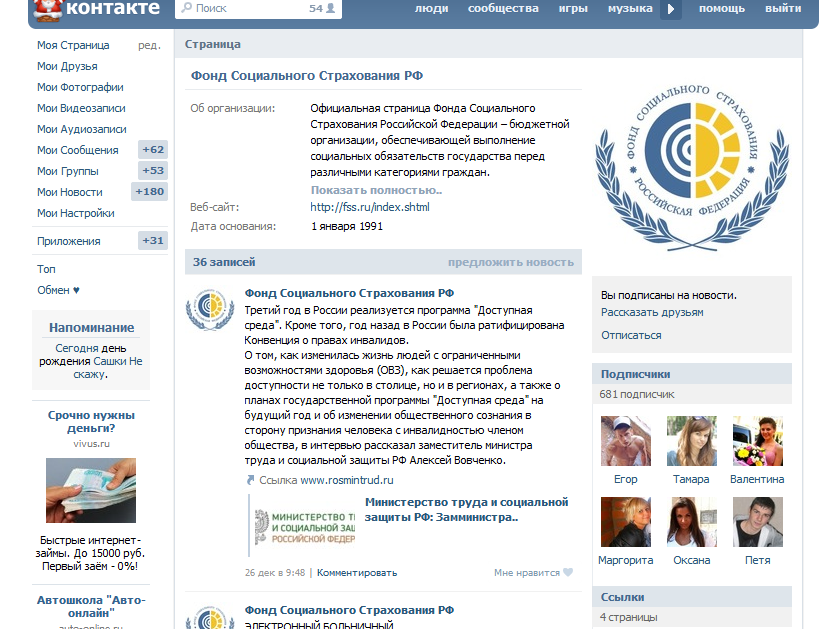Open люди in the top menu
838x629 pixels.
pyautogui.click(x=431, y=8)
